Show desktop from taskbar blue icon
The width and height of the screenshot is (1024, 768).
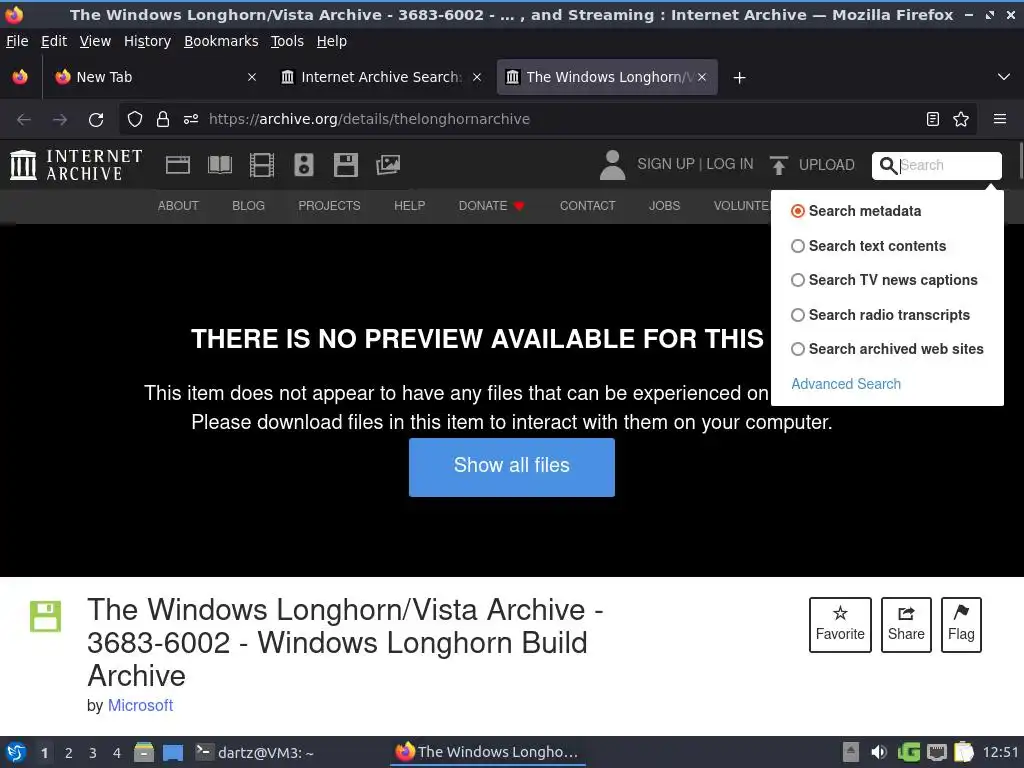[172, 752]
